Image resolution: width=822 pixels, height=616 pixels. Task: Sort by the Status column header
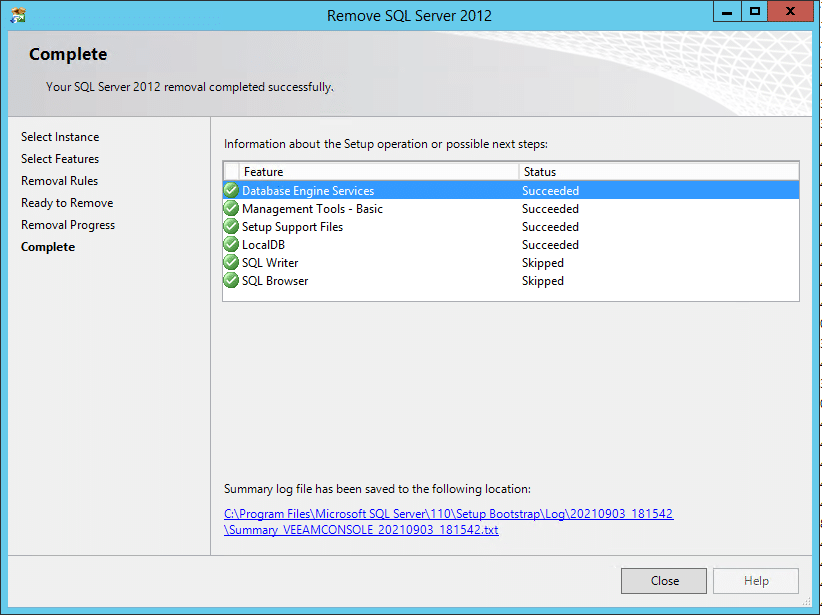click(659, 171)
